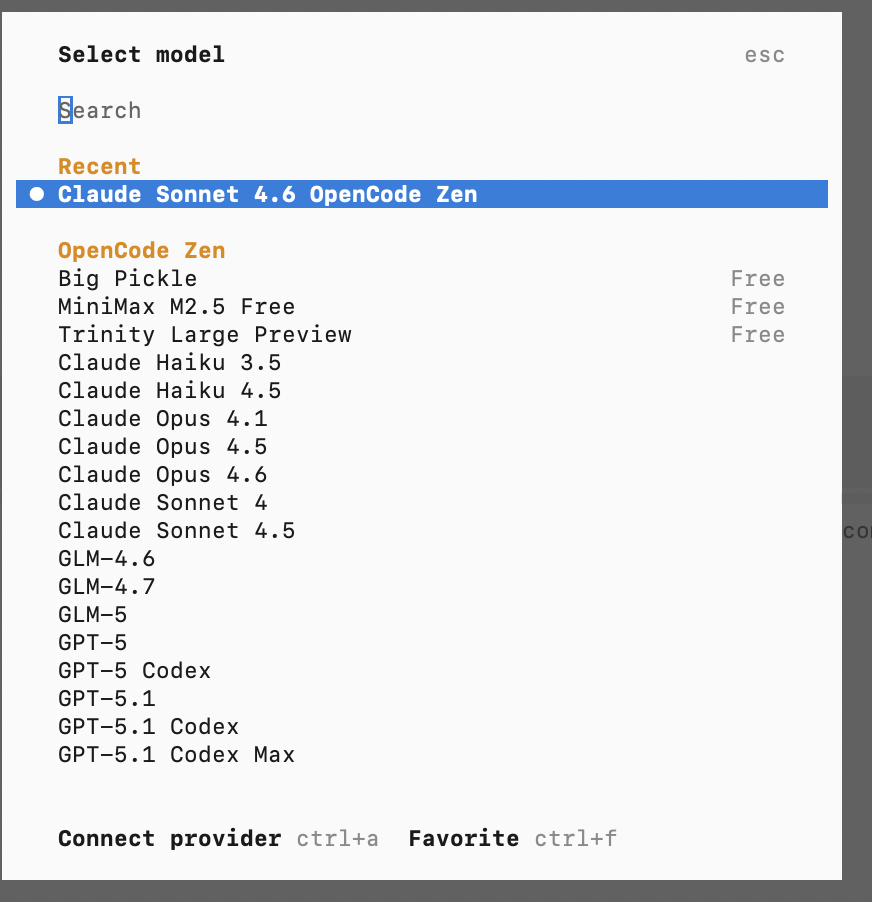This screenshot has width=872, height=902.
Task: Click the Search input field
Action: 100,110
